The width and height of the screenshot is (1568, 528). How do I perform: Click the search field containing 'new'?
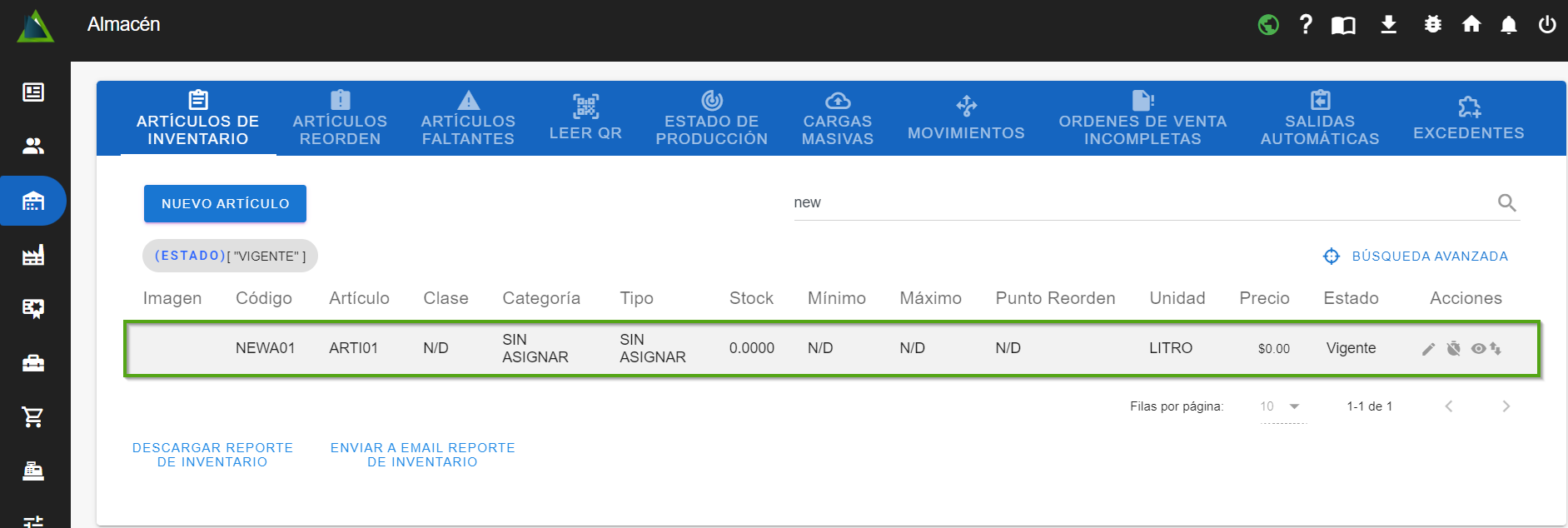[1141, 202]
